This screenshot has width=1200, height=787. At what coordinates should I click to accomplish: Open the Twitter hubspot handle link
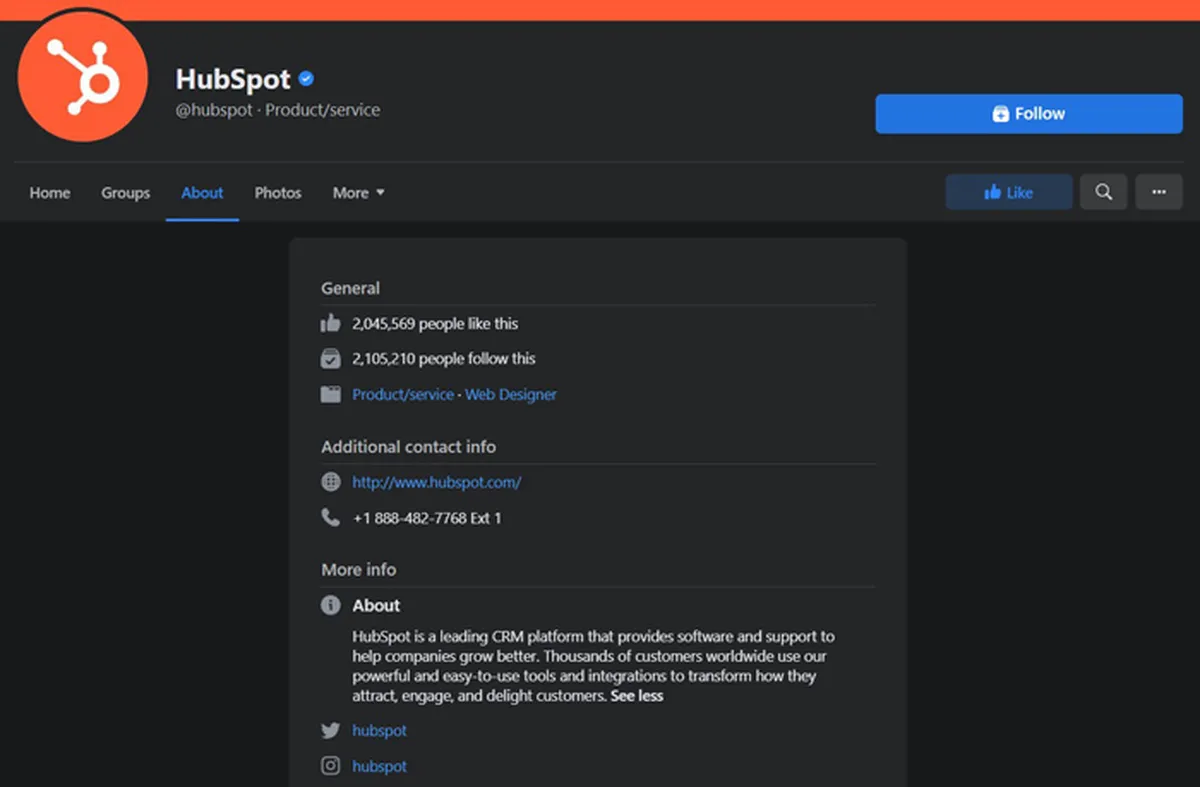point(380,731)
